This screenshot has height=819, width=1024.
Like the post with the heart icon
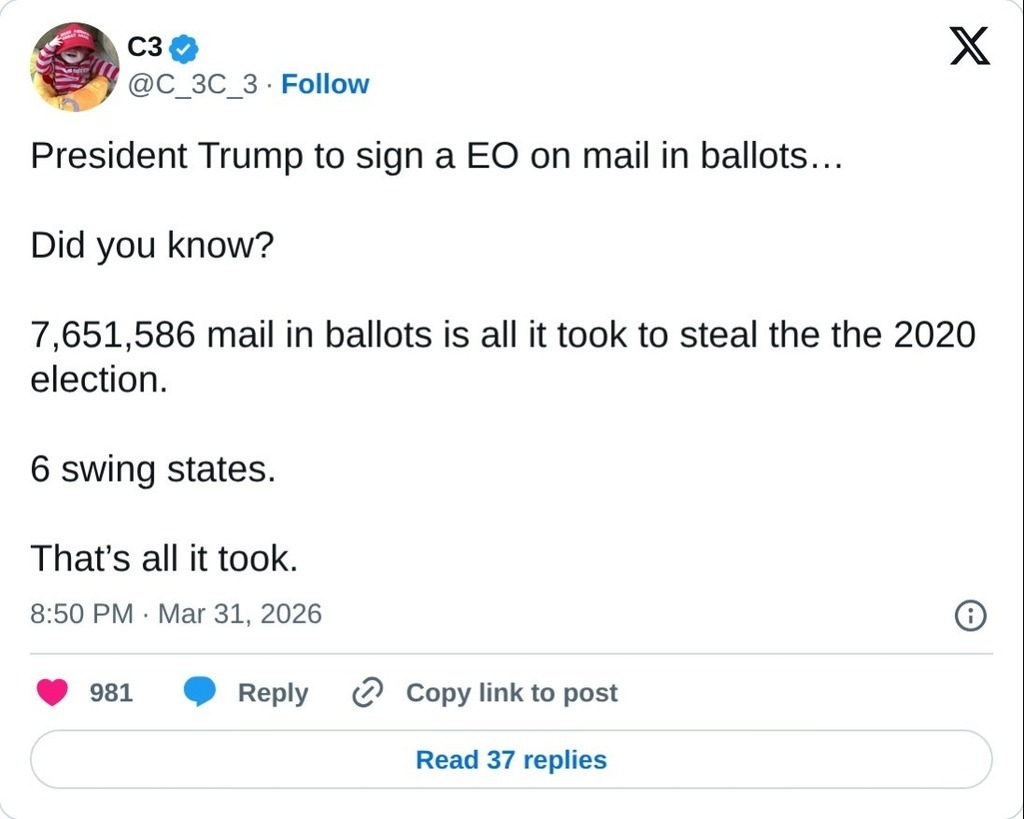click(52, 692)
